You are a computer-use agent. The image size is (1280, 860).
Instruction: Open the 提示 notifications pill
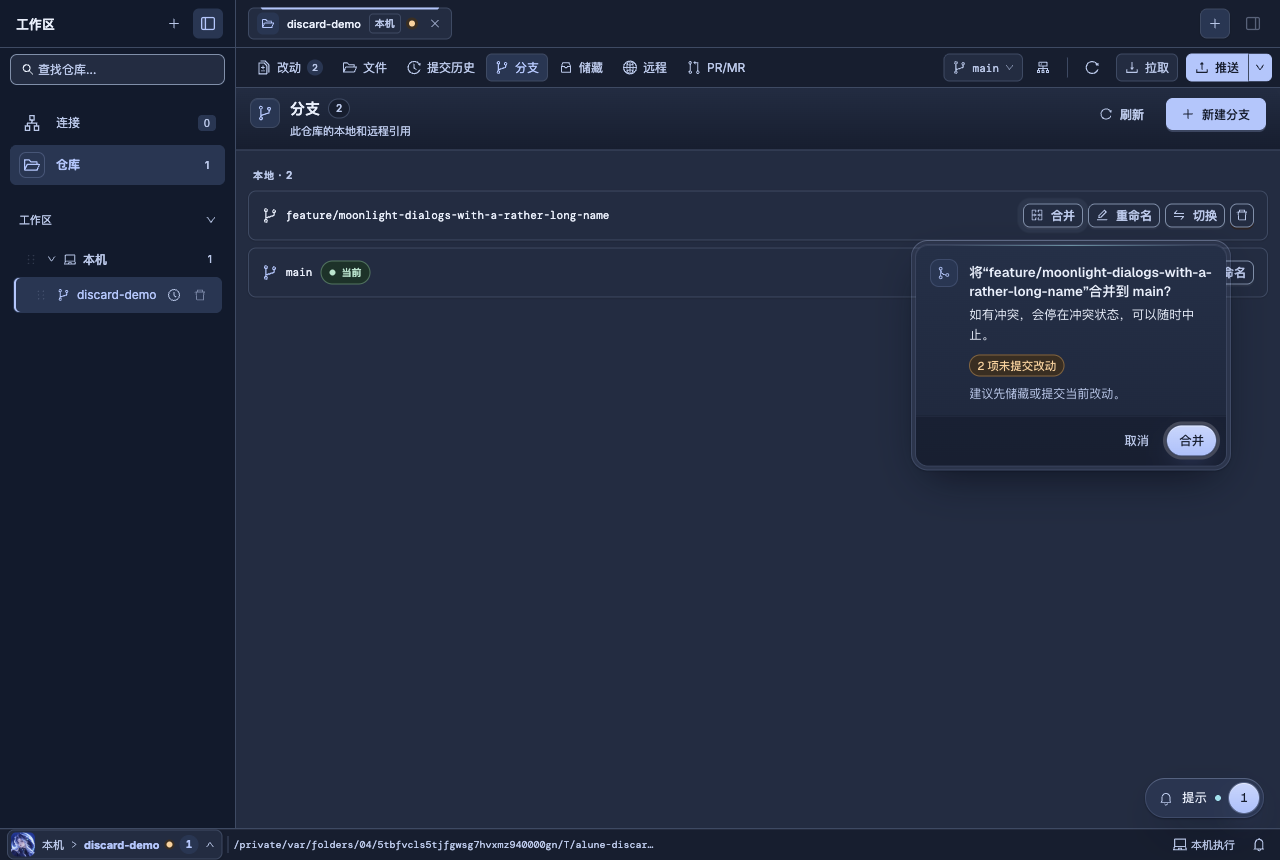click(x=1204, y=797)
